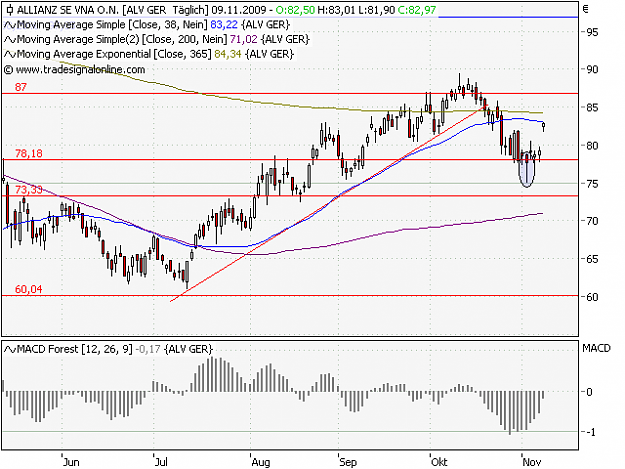This screenshot has height=469, width=625.
Task: Click the 60 price axis label
Action: [x=592, y=297]
